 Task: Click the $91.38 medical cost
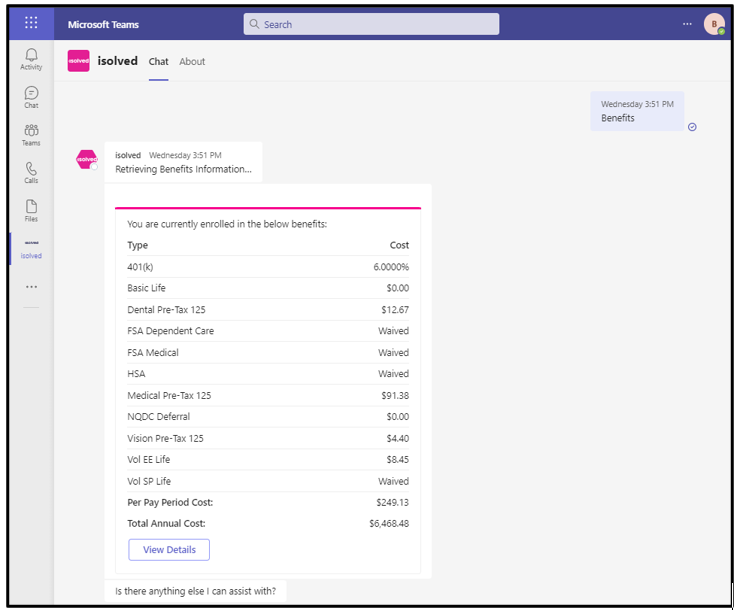click(395, 396)
